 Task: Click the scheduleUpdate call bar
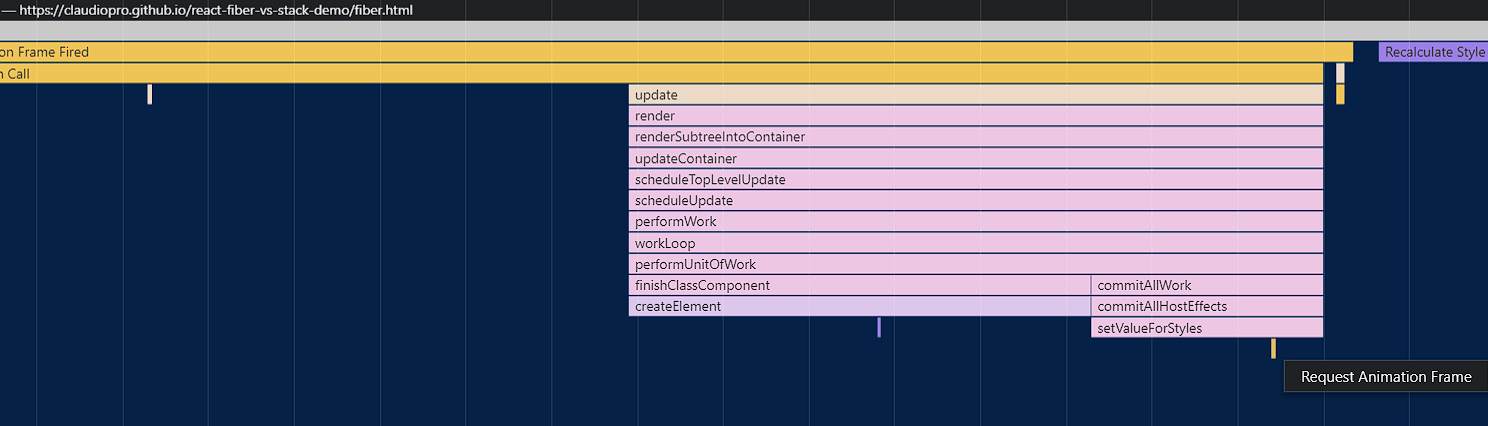click(975, 201)
